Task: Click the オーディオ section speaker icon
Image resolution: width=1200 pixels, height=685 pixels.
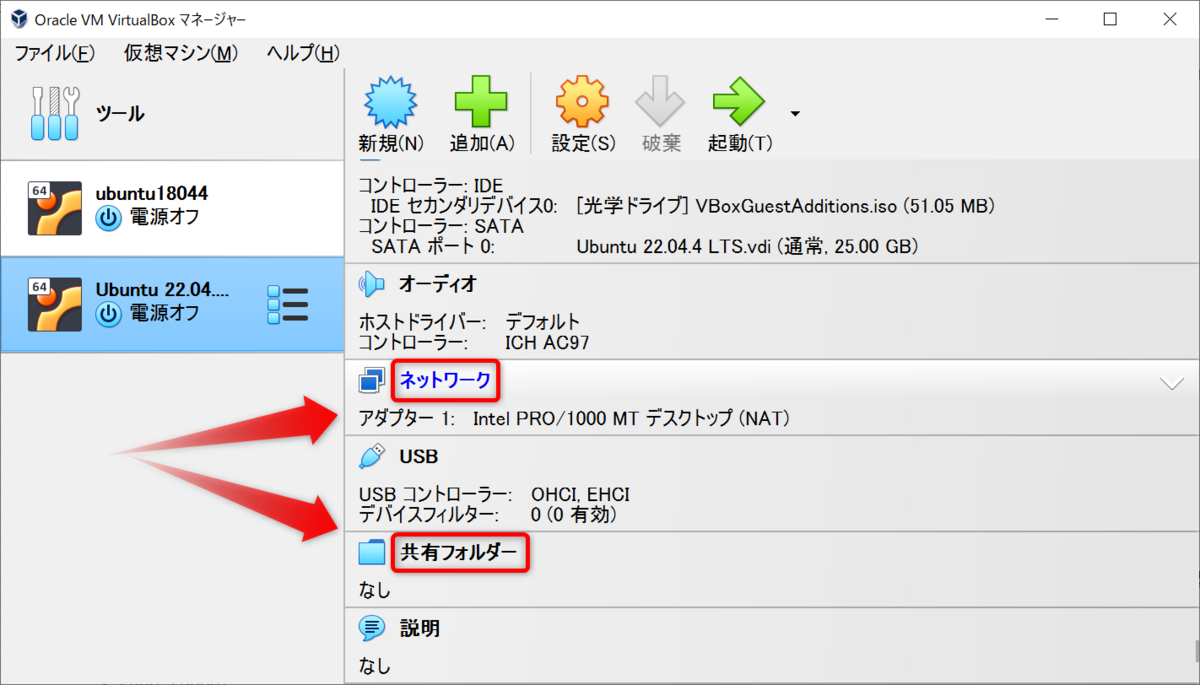Action: pos(372,284)
